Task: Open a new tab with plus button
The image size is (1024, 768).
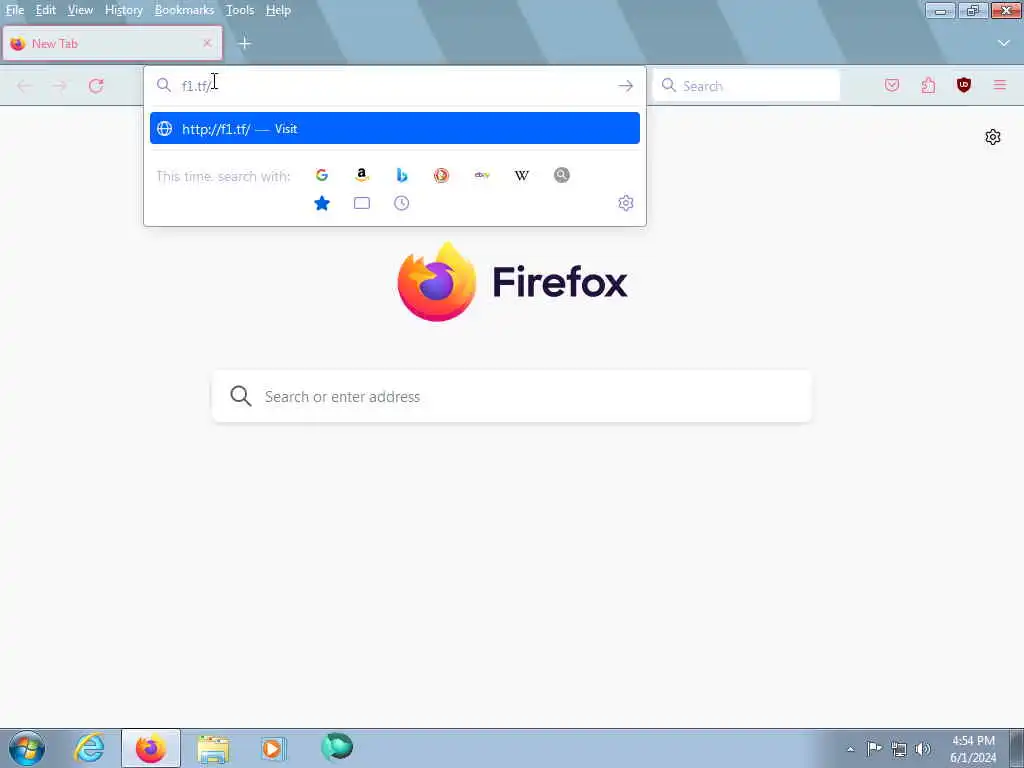Action: click(245, 43)
